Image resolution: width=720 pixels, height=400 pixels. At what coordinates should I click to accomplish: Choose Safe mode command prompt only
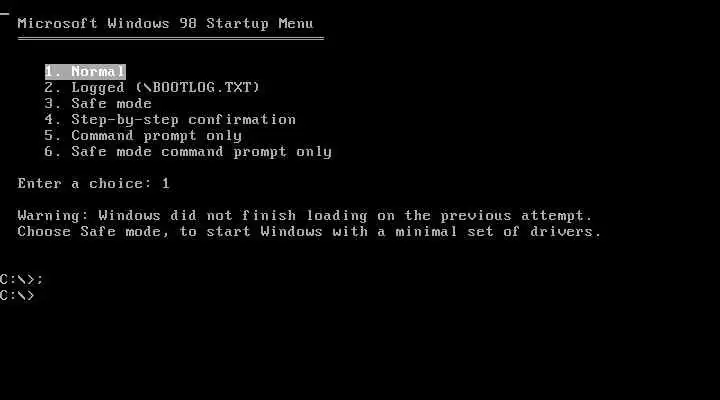point(188,152)
